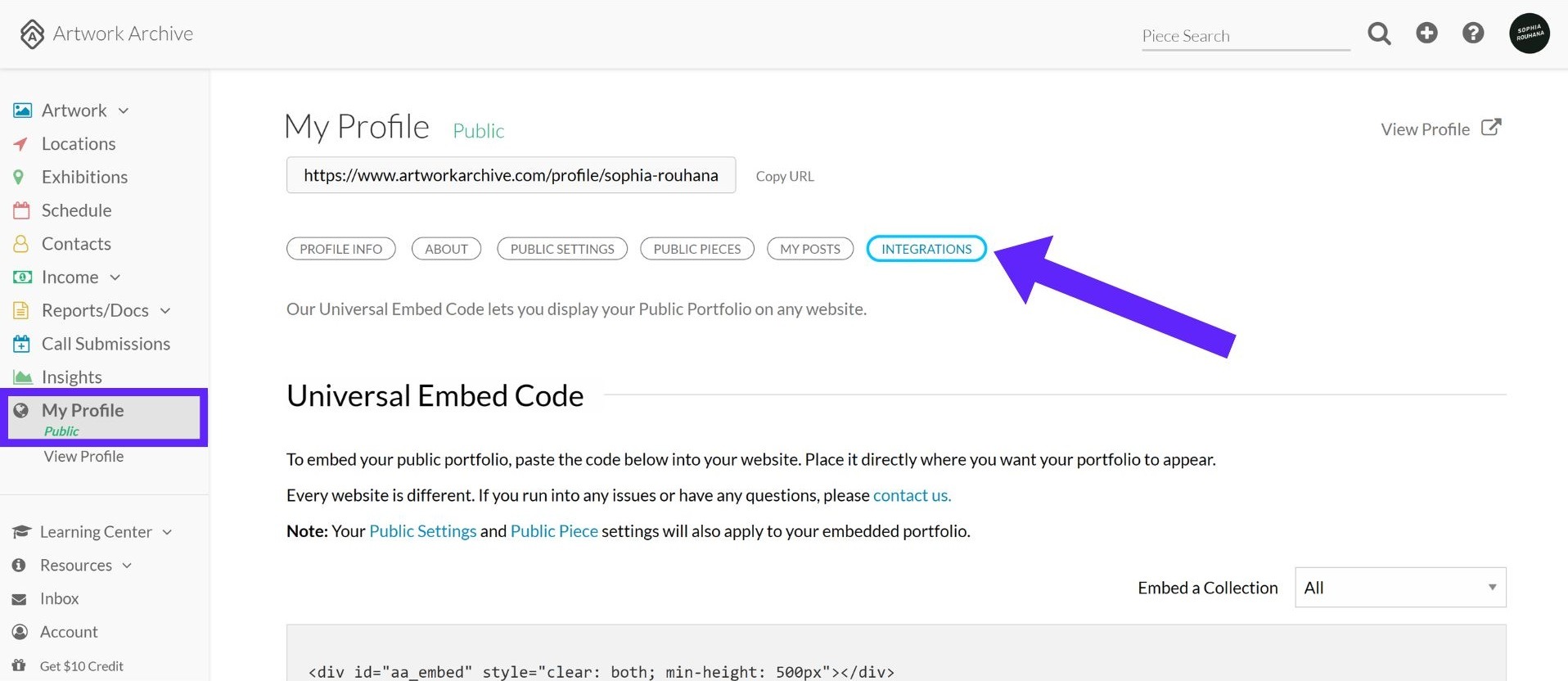This screenshot has height=681, width=1568.
Task: Follow the contact us link
Action: click(x=912, y=495)
